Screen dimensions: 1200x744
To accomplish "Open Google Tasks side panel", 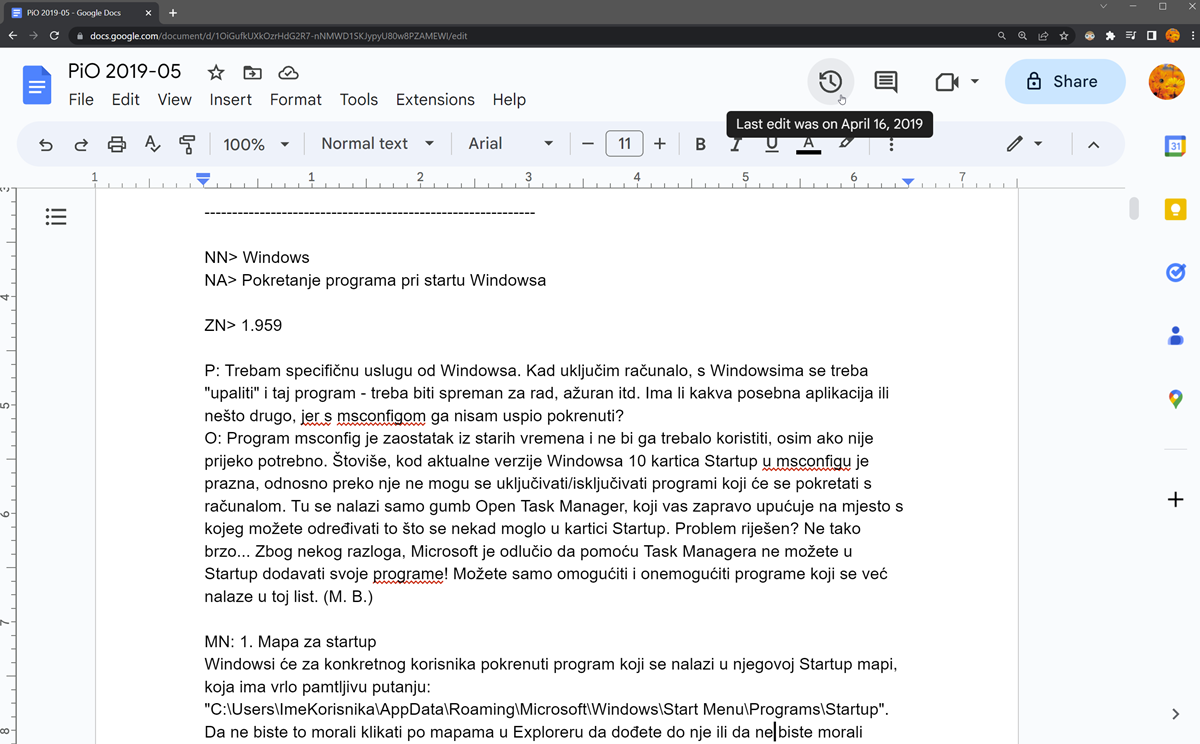I will pyautogui.click(x=1175, y=272).
